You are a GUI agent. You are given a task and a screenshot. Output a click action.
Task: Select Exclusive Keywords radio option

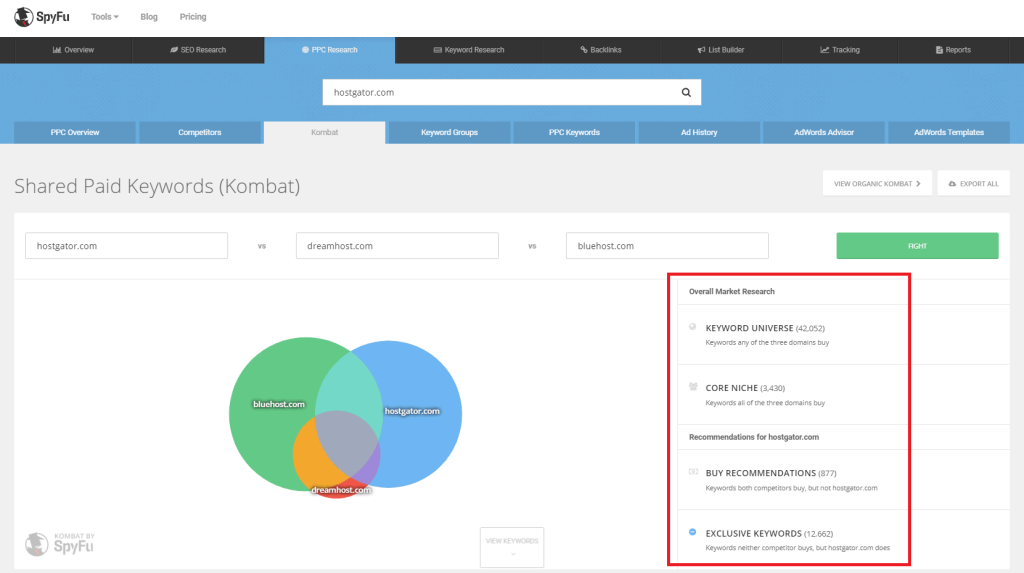(692, 532)
